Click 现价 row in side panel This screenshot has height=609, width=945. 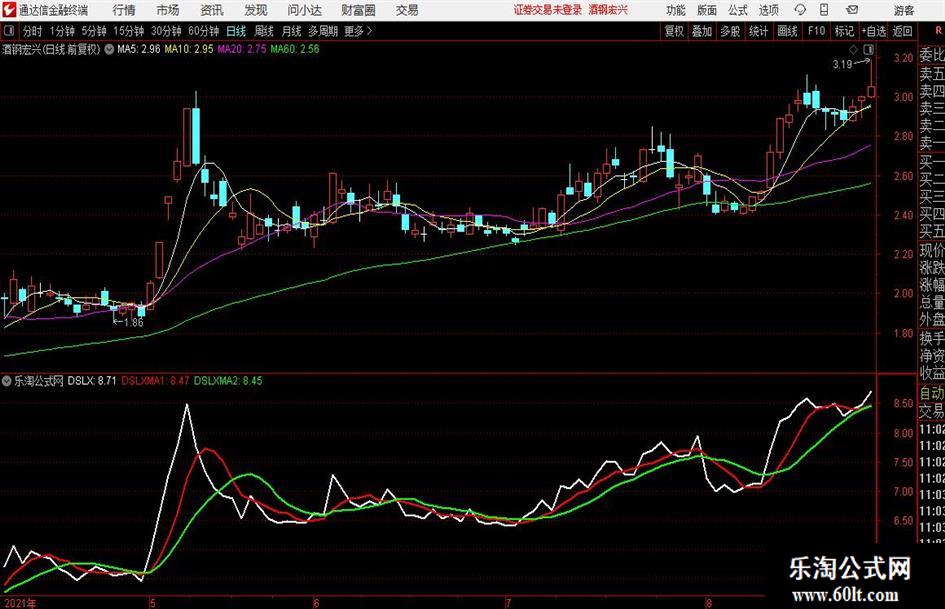click(x=931, y=249)
